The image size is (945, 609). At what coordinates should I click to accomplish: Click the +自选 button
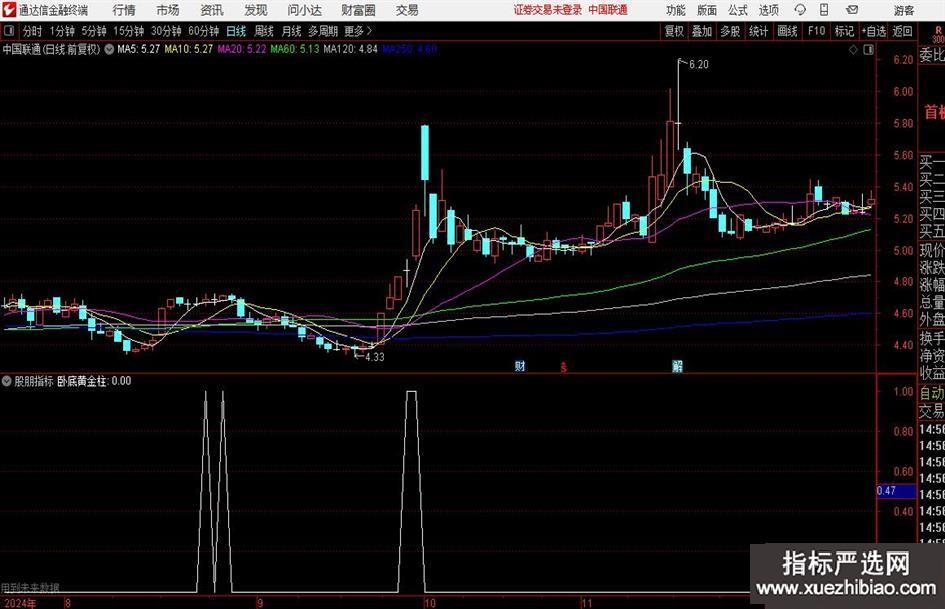(873, 31)
